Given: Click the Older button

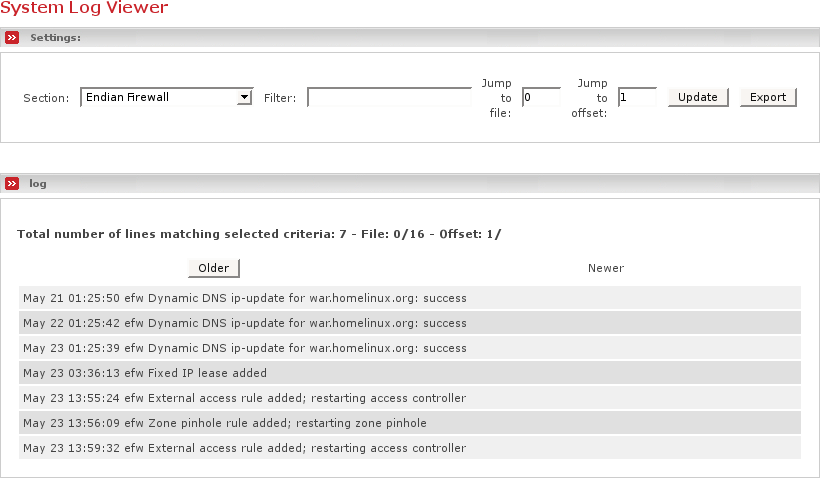Looking at the screenshot, I should pyautogui.click(x=214, y=268).
